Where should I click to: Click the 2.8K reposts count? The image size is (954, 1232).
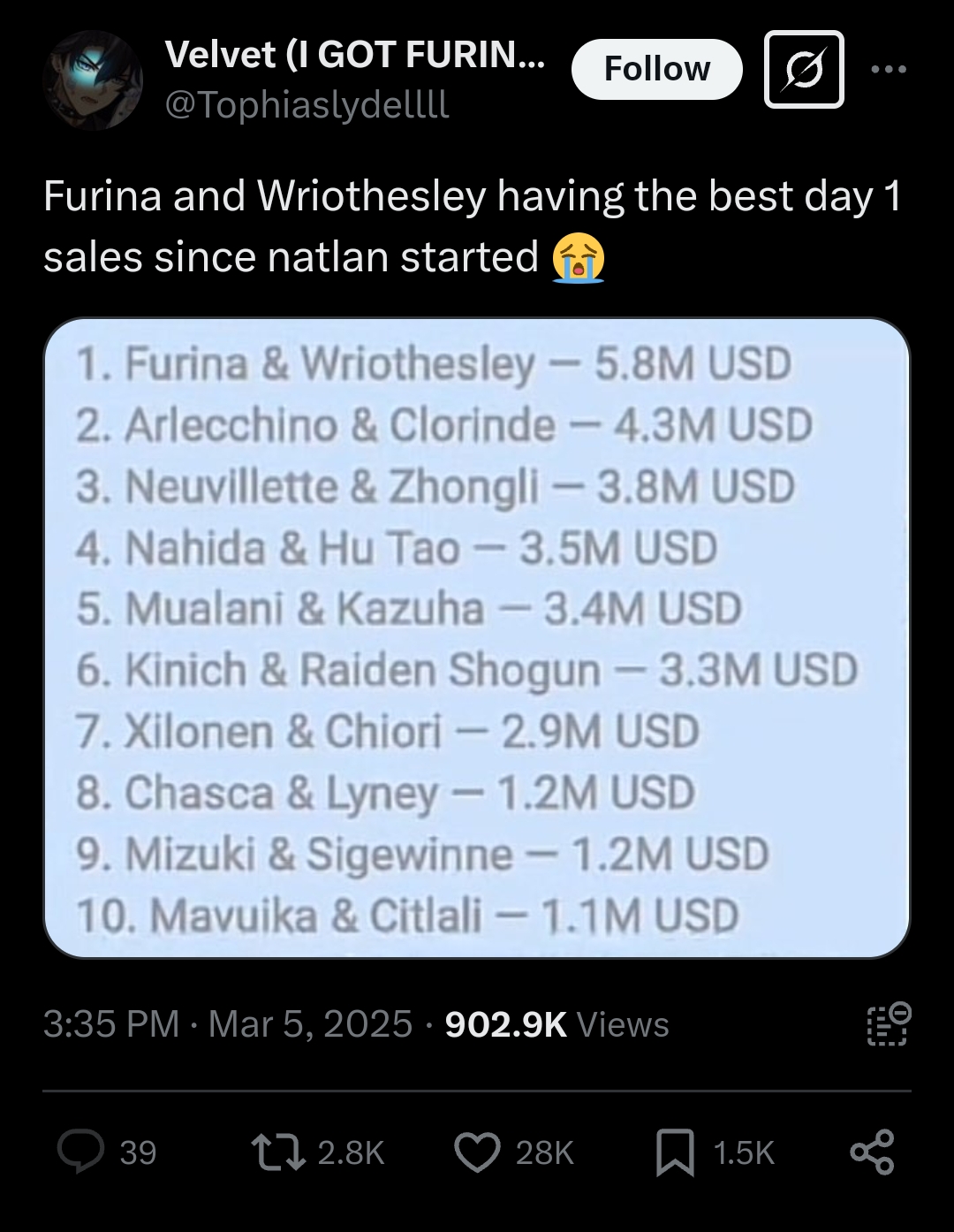coord(351,1153)
